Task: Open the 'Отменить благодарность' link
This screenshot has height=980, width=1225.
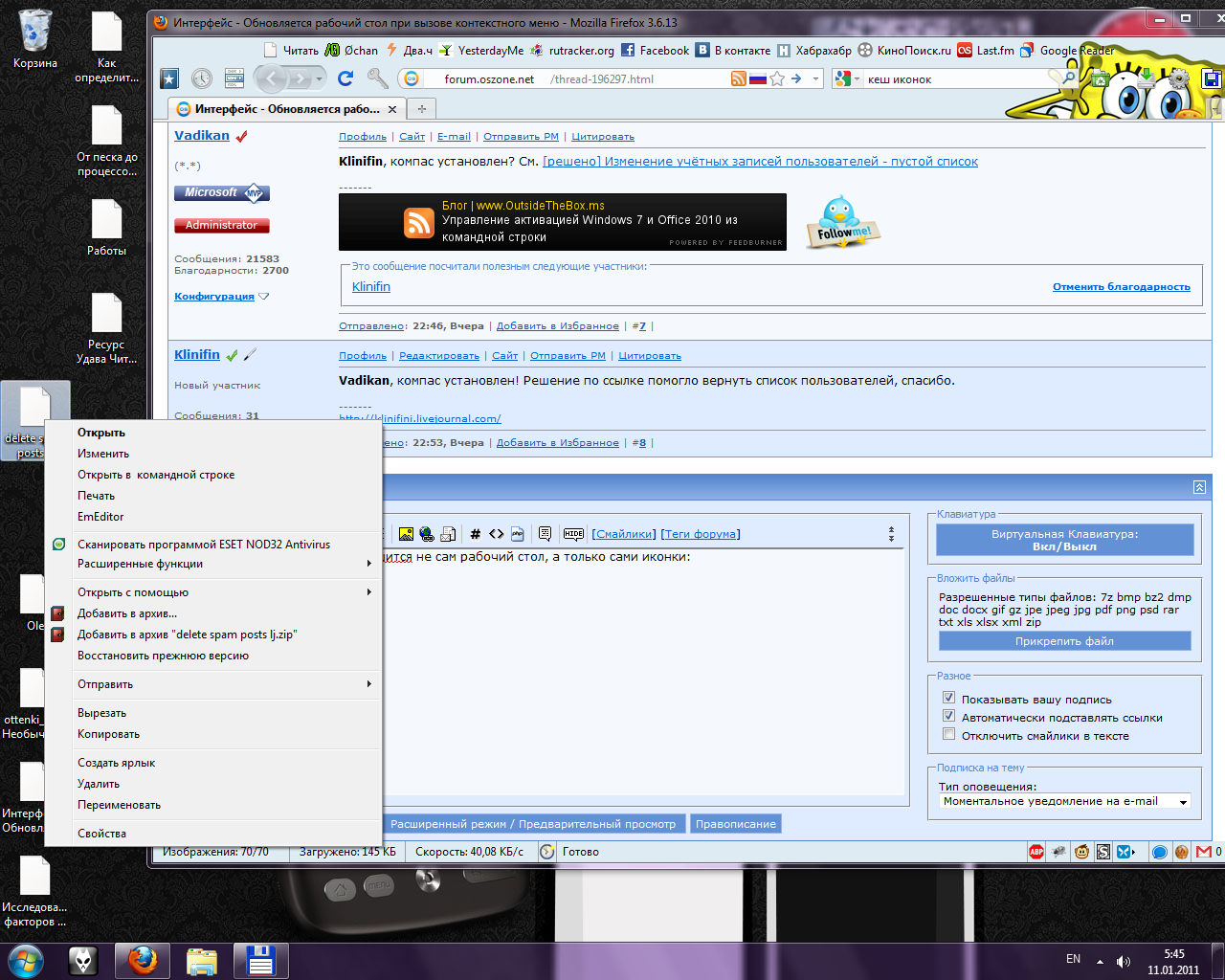Action: (x=1121, y=287)
